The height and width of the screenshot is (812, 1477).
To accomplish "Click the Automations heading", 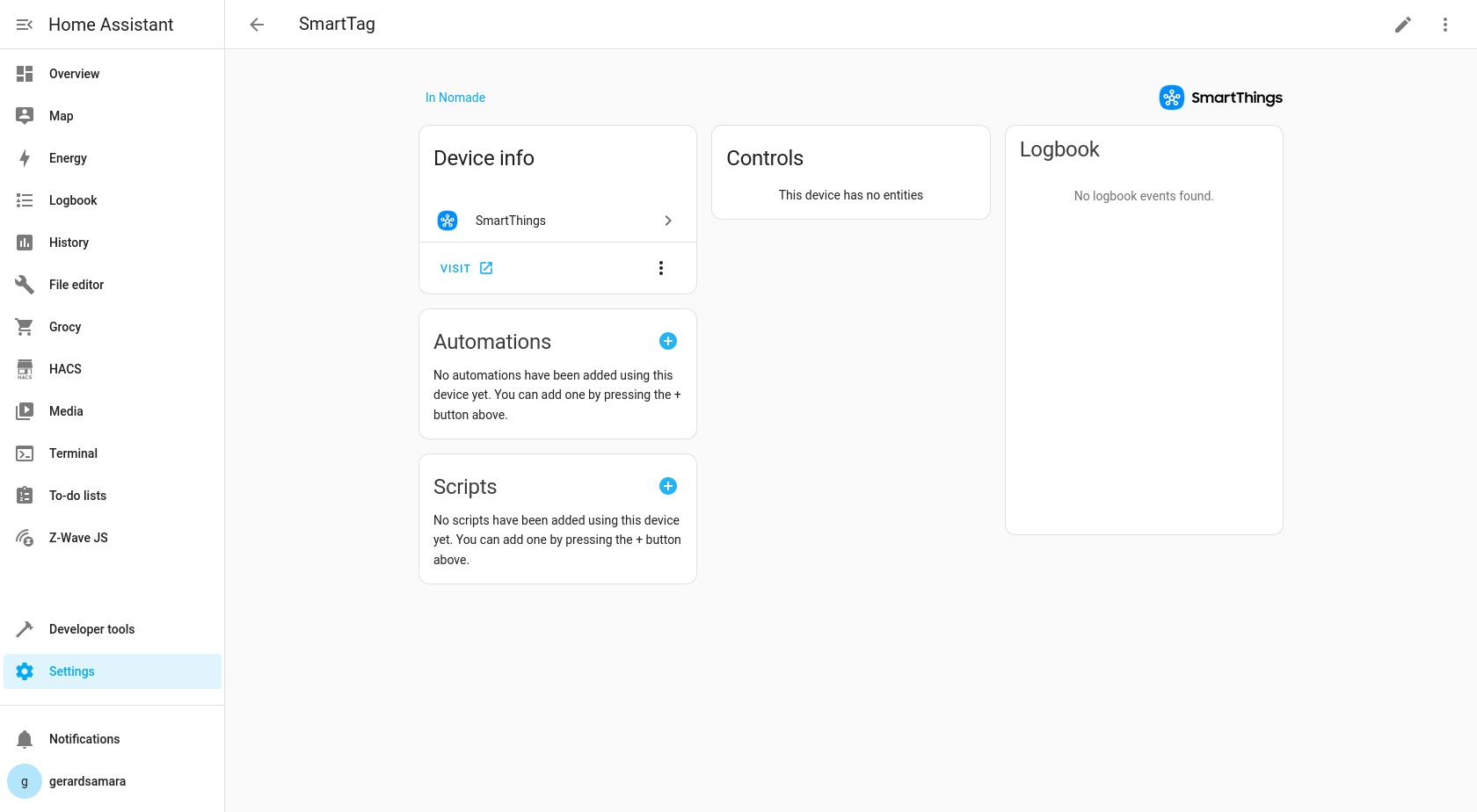I will [x=492, y=342].
